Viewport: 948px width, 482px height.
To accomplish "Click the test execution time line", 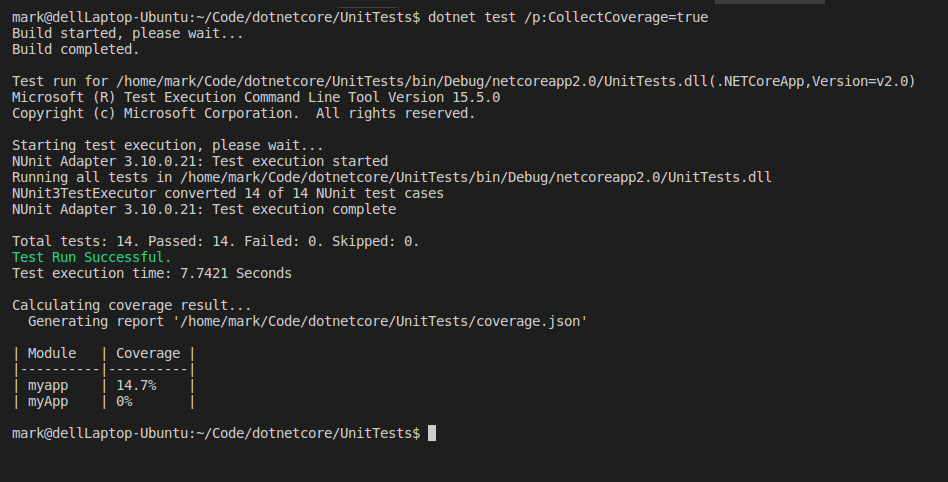I will pos(152,273).
